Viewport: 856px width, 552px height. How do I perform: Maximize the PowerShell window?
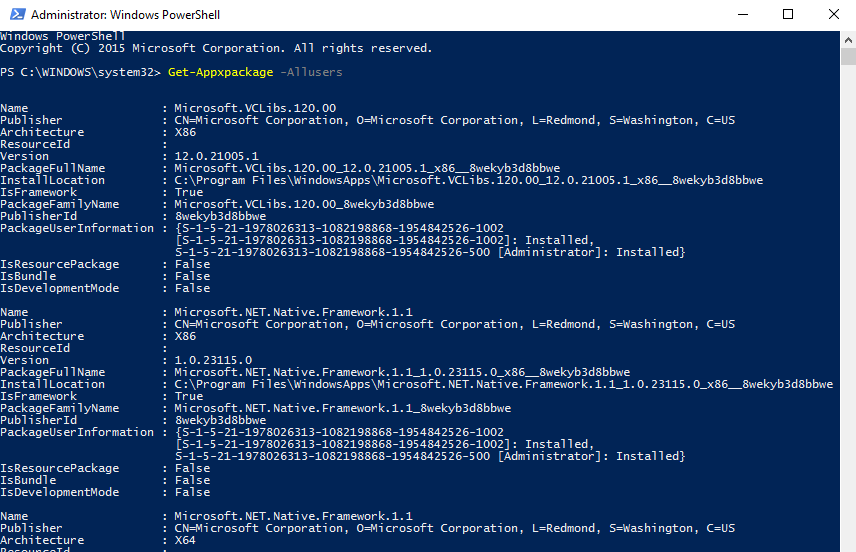788,15
